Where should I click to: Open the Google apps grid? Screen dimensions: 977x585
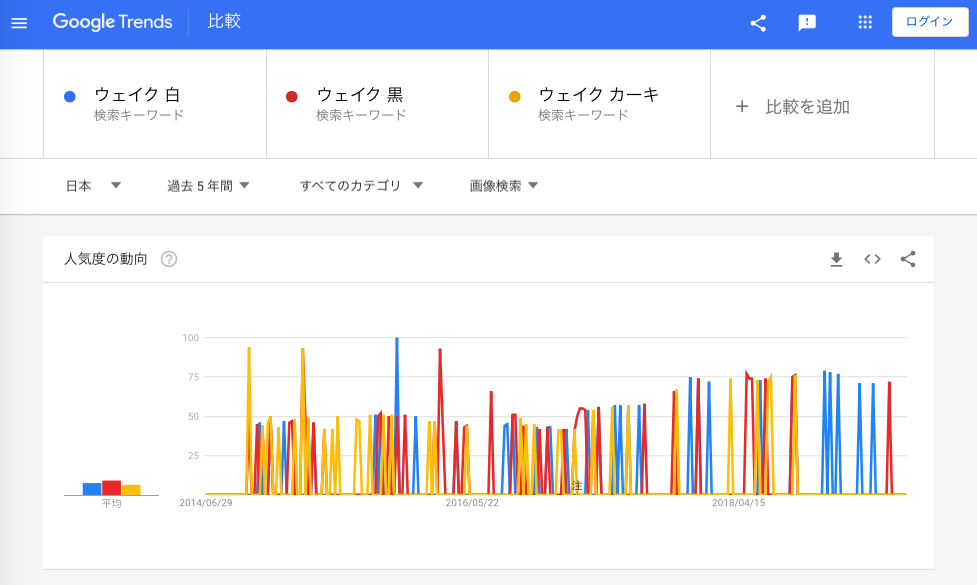[x=865, y=23]
